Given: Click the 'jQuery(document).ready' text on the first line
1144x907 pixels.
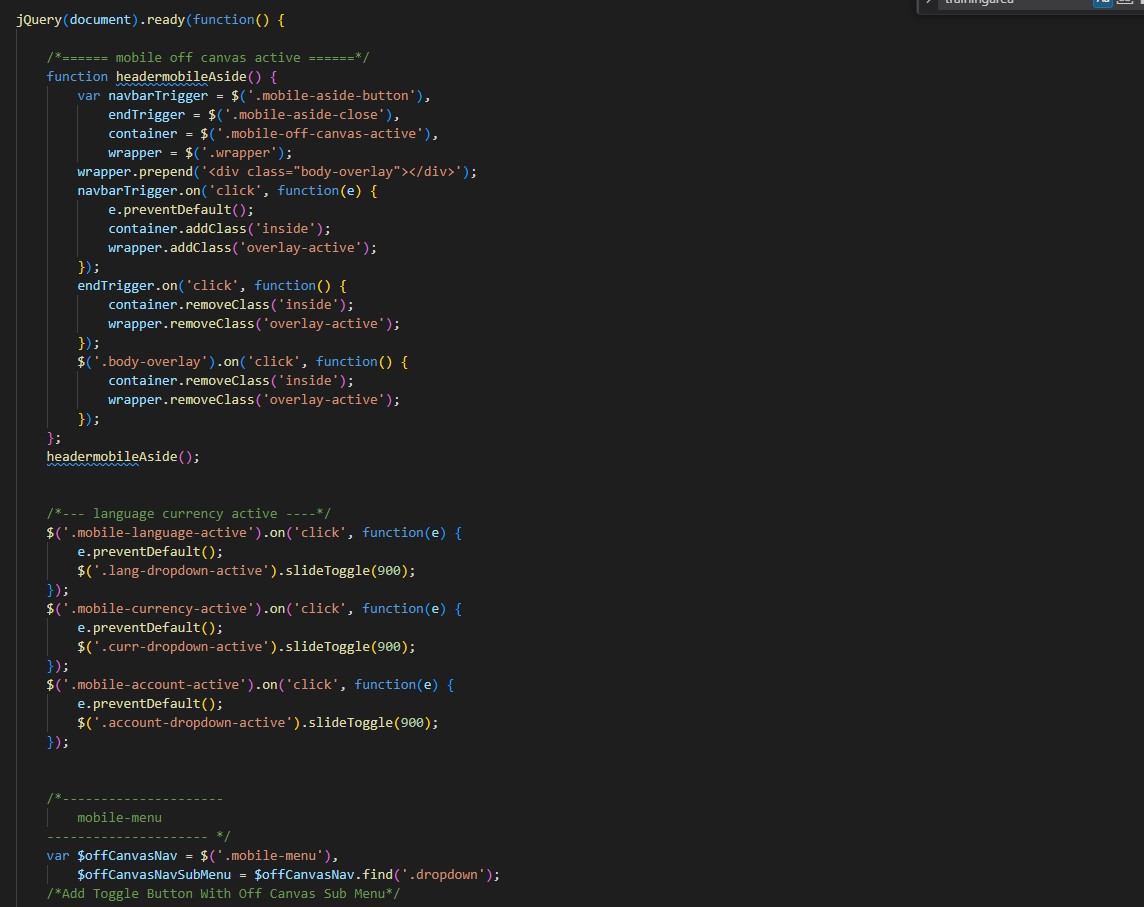Looking at the screenshot, I should click(x=101, y=20).
